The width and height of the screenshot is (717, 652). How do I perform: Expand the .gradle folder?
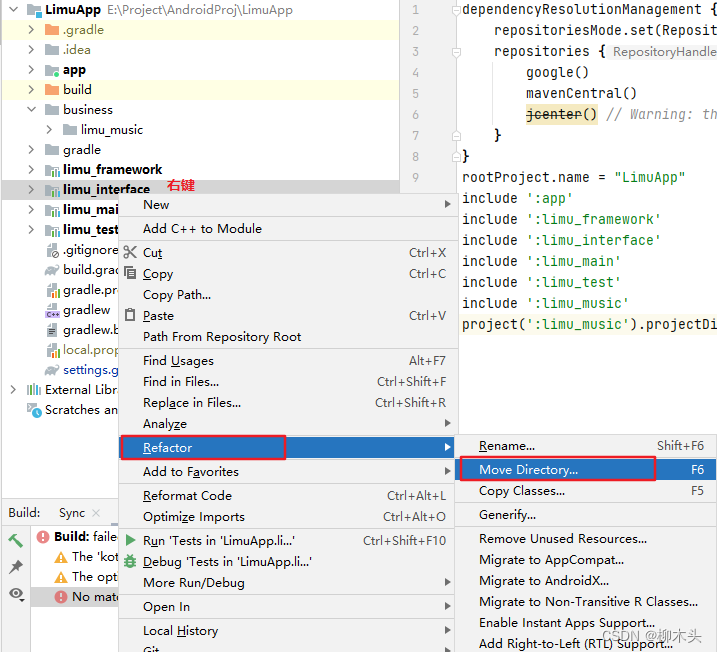tap(31, 30)
